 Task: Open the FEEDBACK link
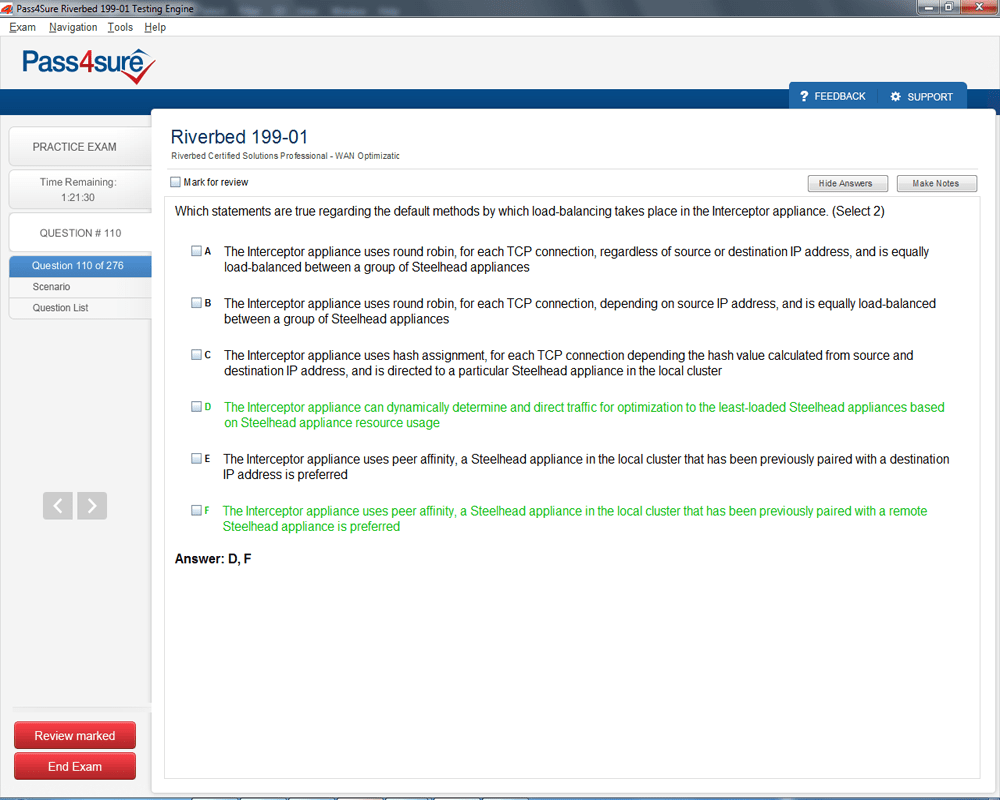[x=832, y=96]
